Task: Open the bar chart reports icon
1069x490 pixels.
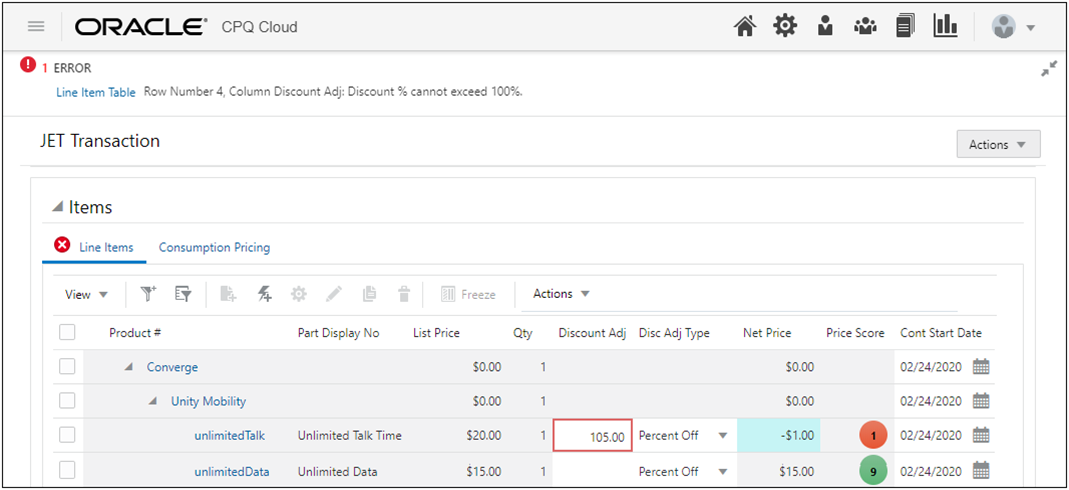Action: pyautogui.click(x=946, y=27)
